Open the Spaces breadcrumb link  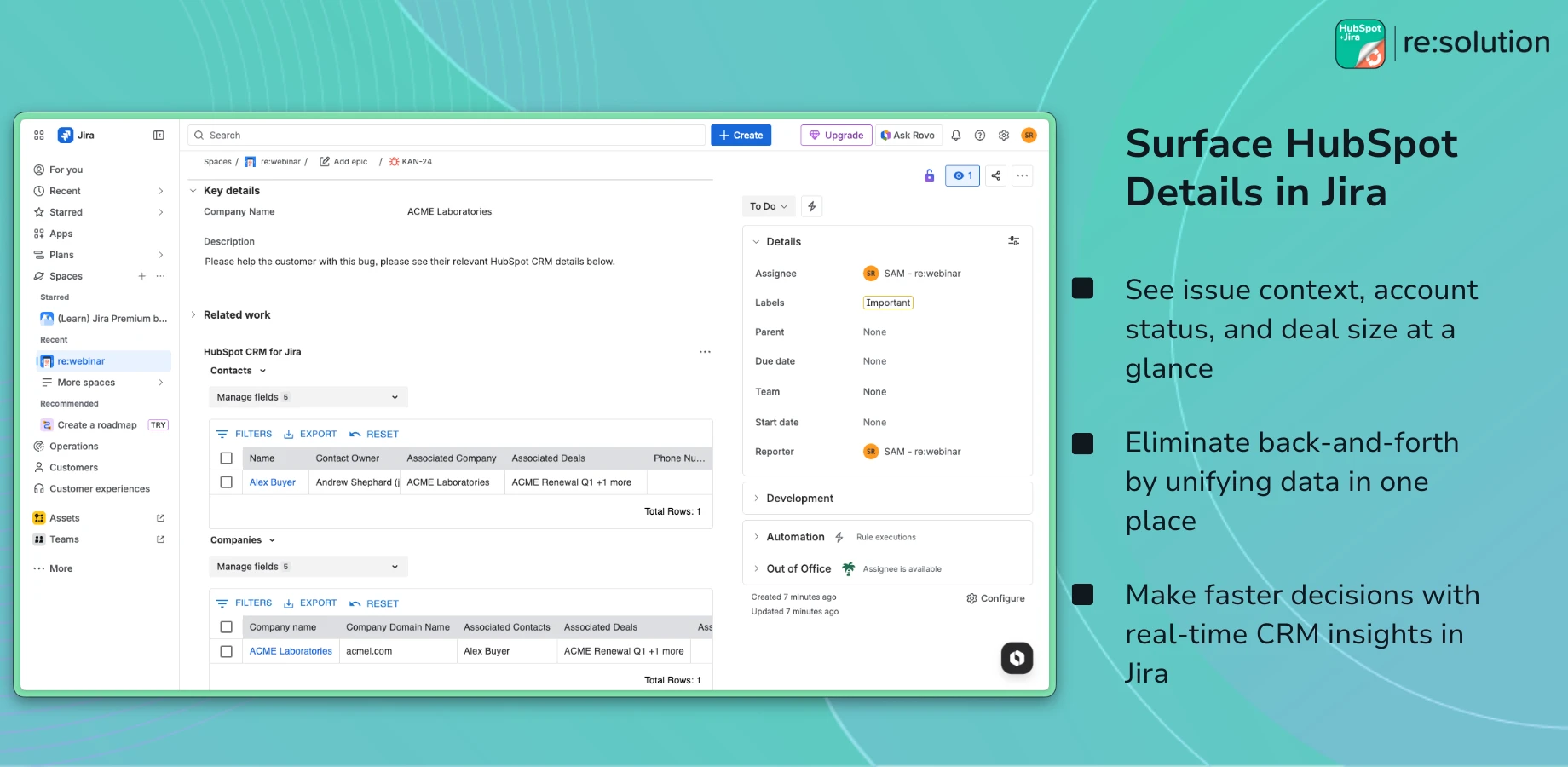click(217, 162)
